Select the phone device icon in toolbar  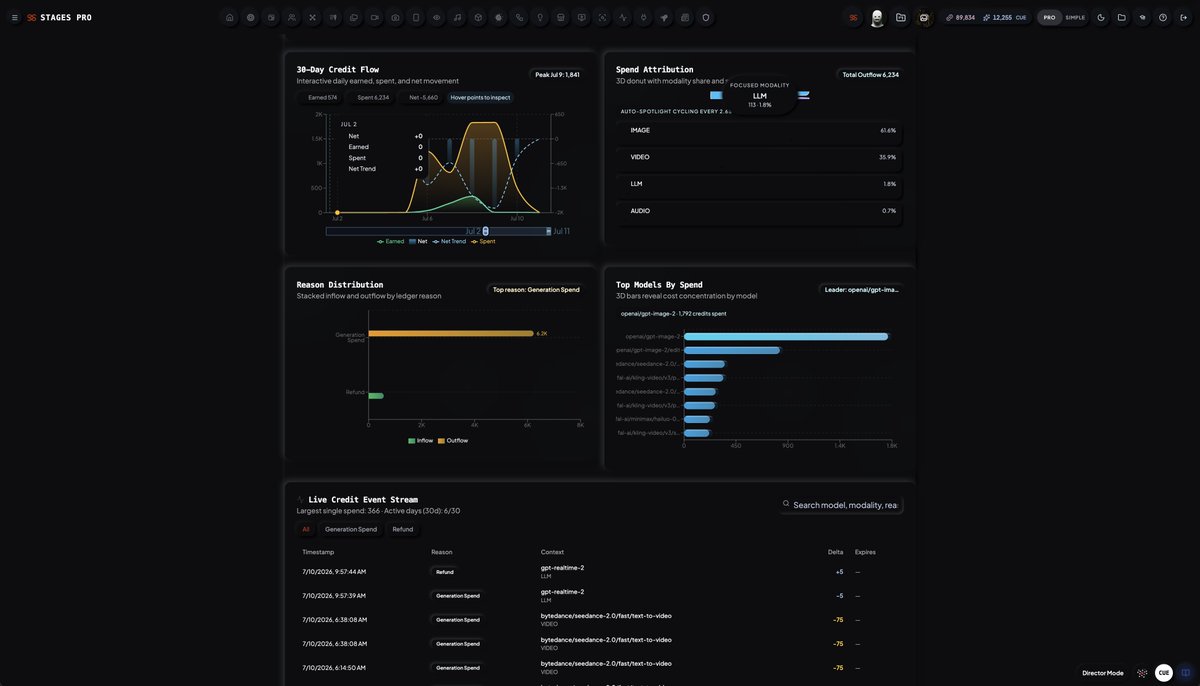[416, 17]
